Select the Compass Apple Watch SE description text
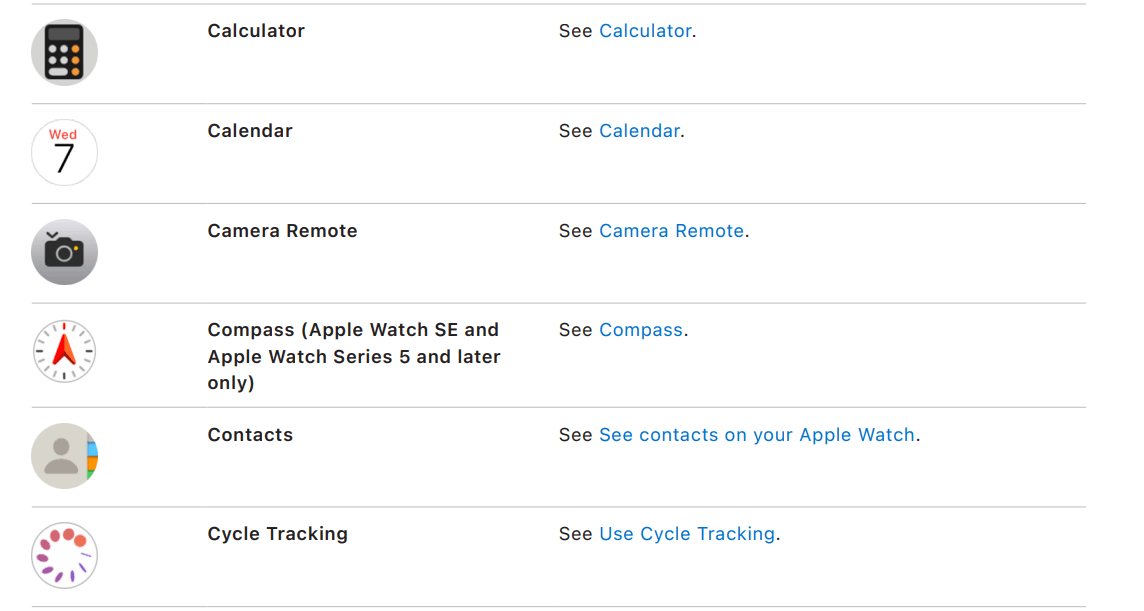Screen dimensions: 1144x611 point(354,355)
